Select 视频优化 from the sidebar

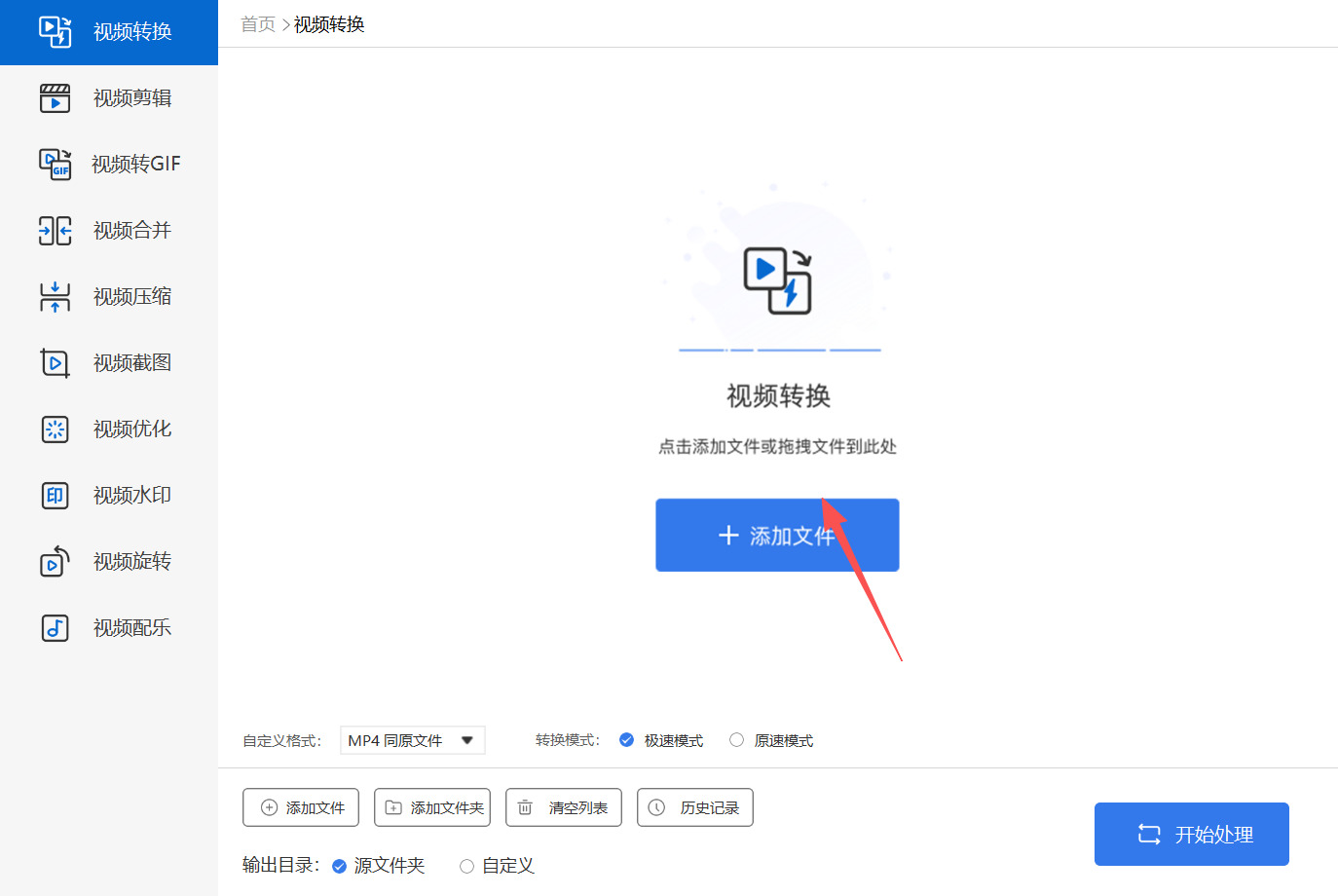pos(108,429)
